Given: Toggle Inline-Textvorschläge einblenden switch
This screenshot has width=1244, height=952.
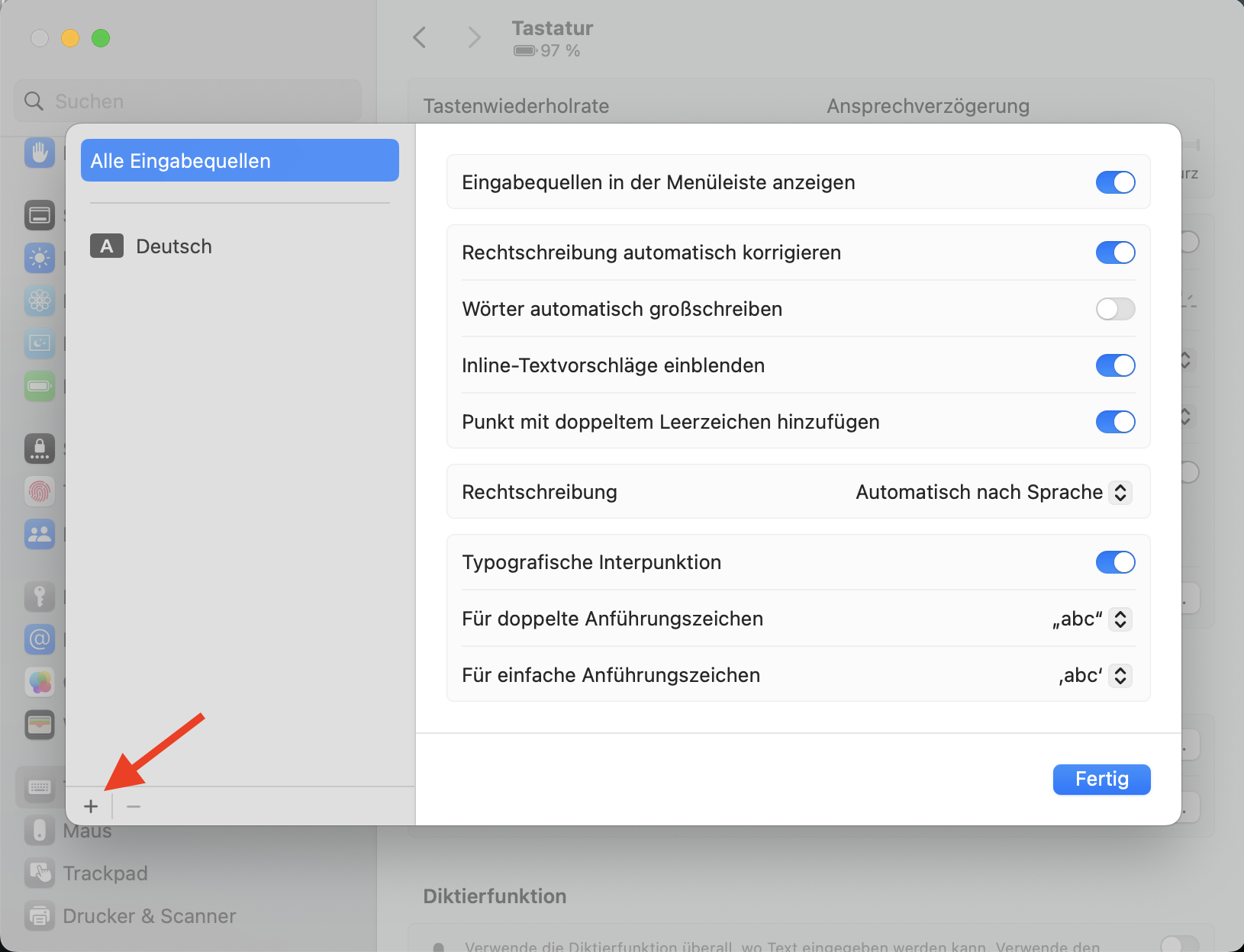Looking at the screenshot, I should pos(1115,365).
